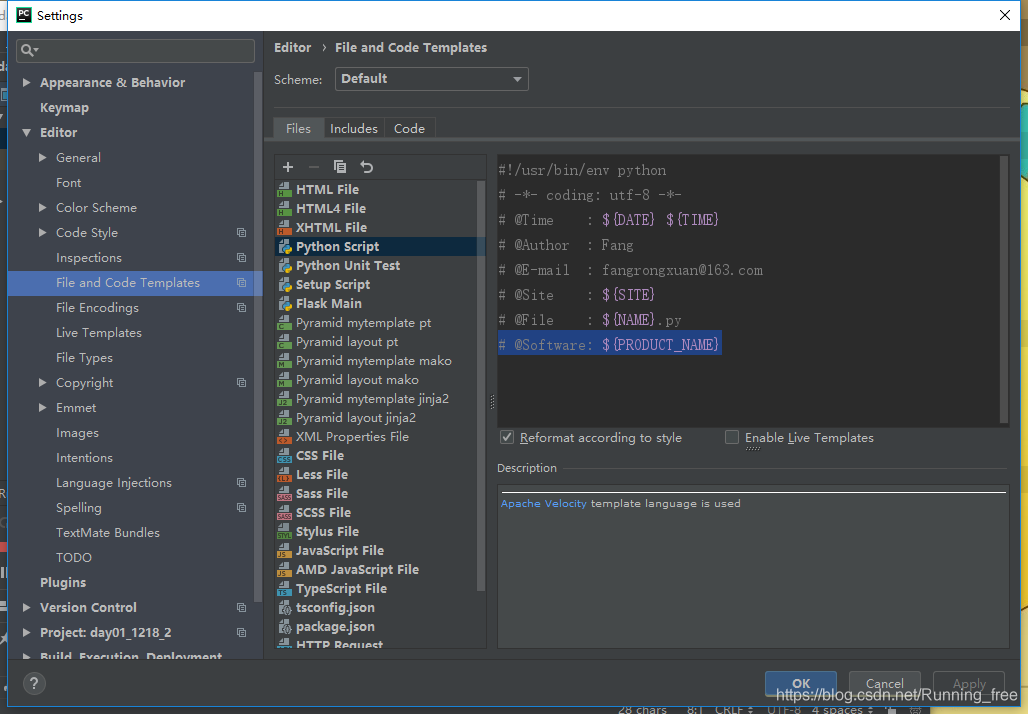This screenshot has width=1028, height=714.
Task: Click the tsconfig.json file icon
Action: 285,608
